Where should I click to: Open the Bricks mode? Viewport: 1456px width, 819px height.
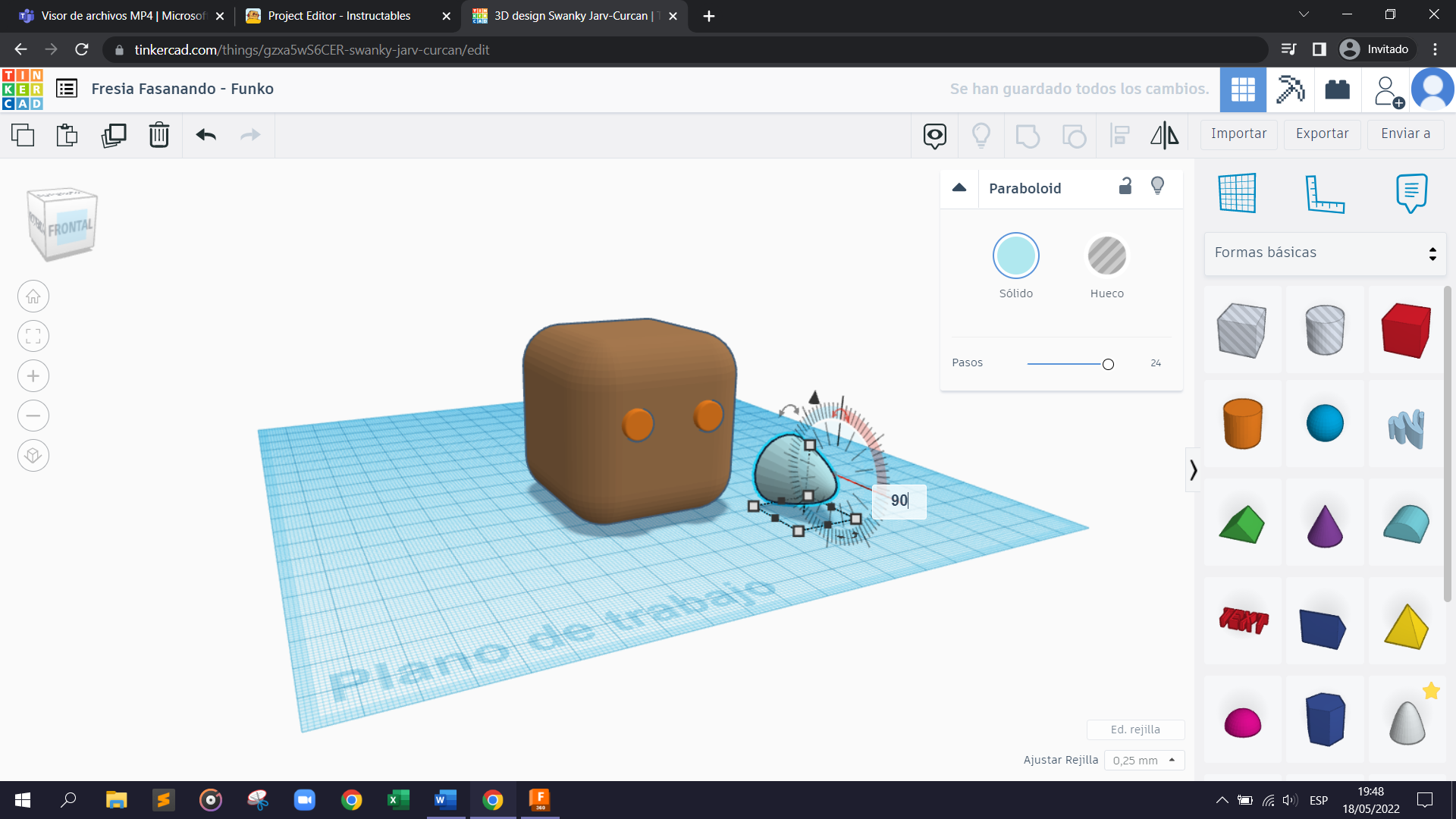(x=1338, y=89)
